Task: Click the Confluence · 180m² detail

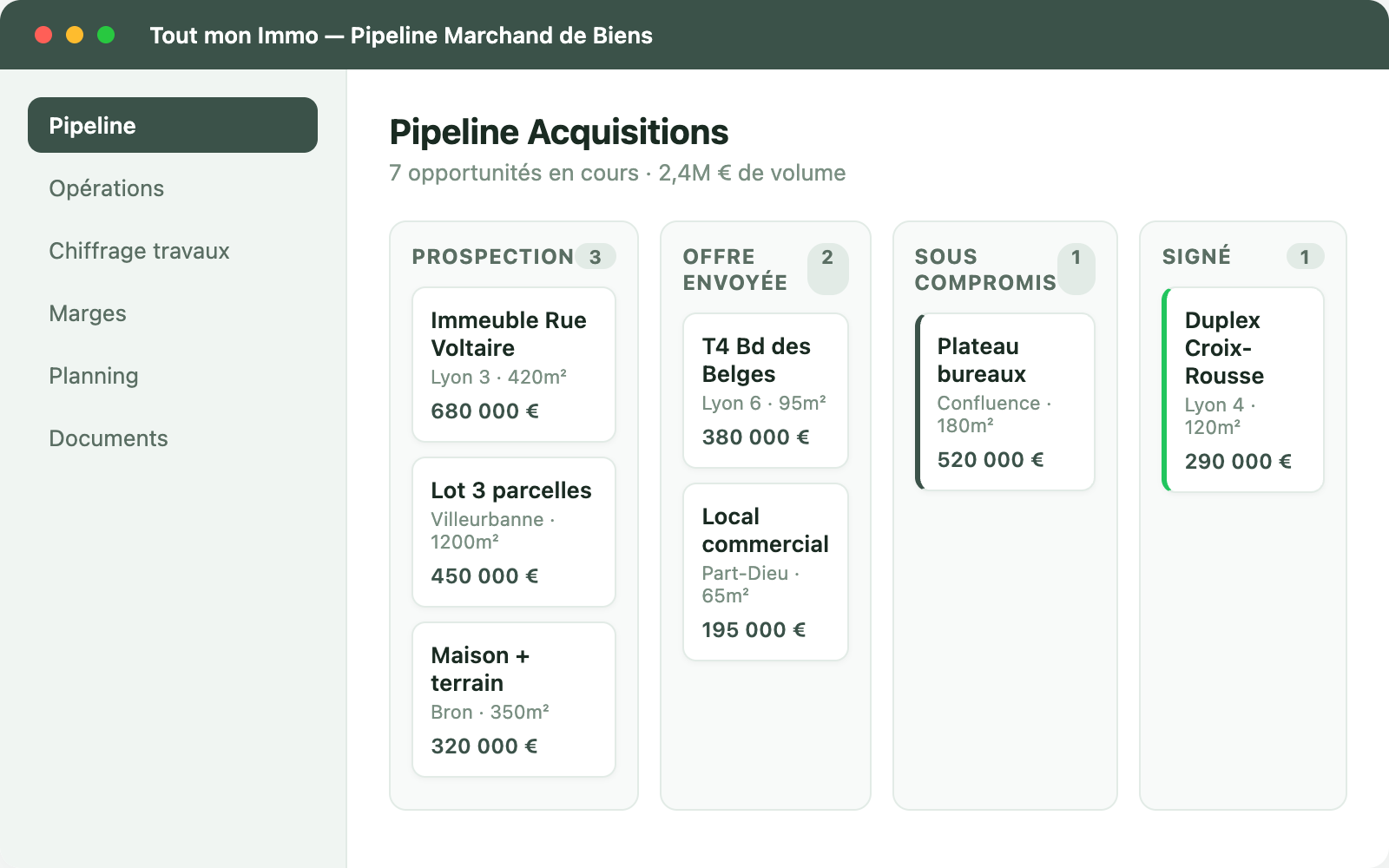Action: click(x=995, y=414)
